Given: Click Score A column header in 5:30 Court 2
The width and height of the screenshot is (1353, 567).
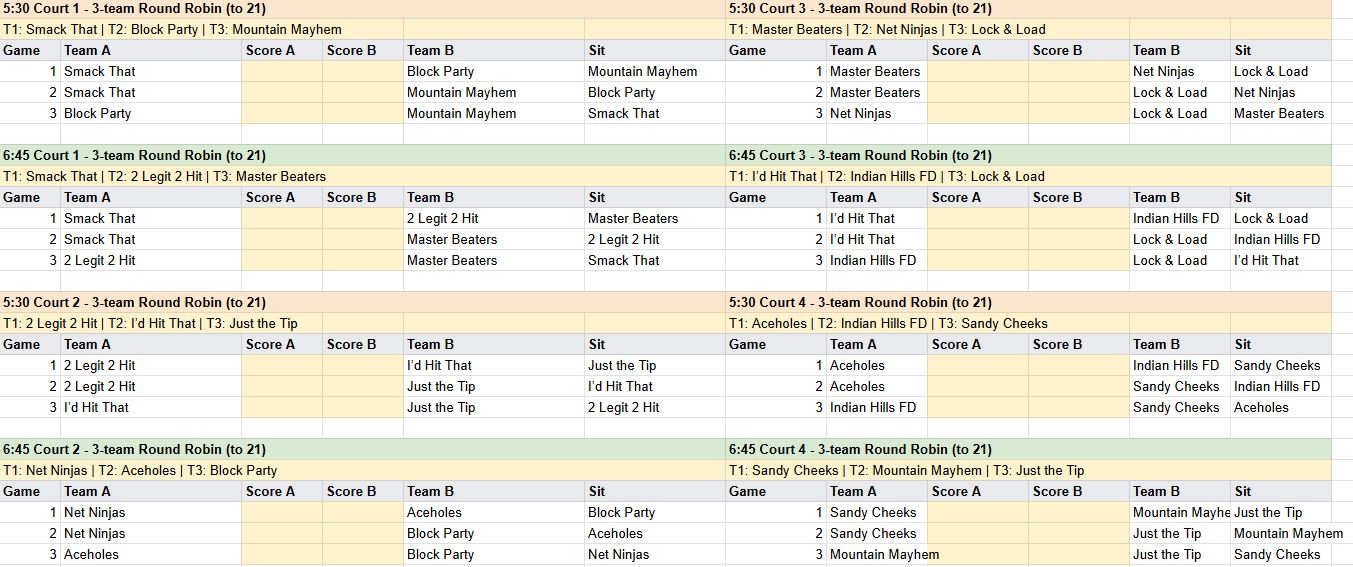Looking at the screenshot, I should (x=282, y=344).
